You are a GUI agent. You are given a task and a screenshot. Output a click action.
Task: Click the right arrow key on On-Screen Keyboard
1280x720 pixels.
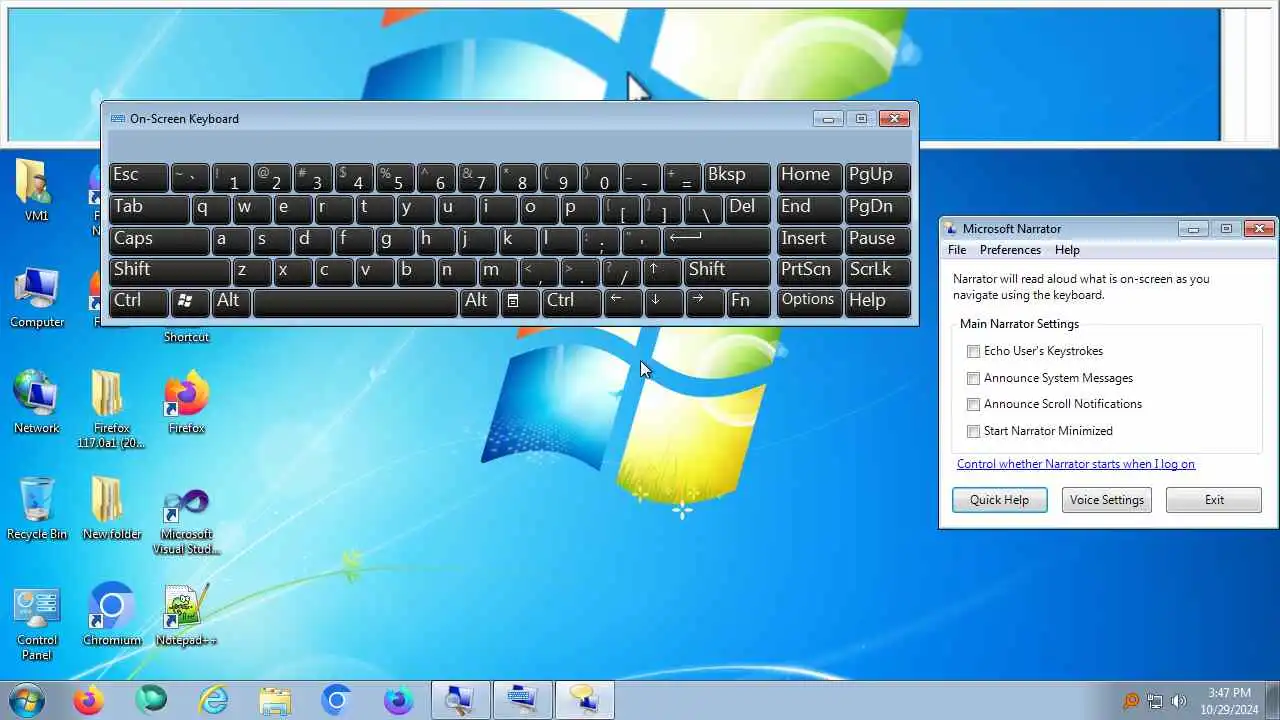pos(705,302)
